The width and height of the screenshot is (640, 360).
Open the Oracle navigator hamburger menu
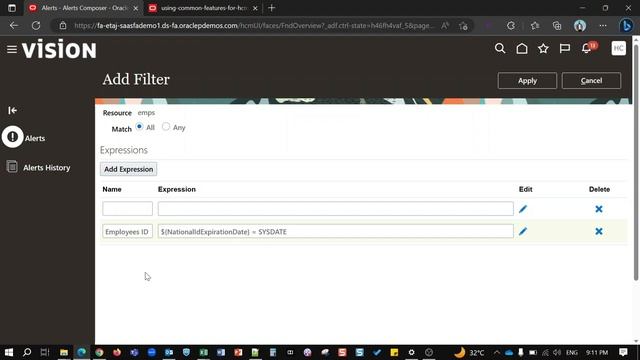coord(12,49)
